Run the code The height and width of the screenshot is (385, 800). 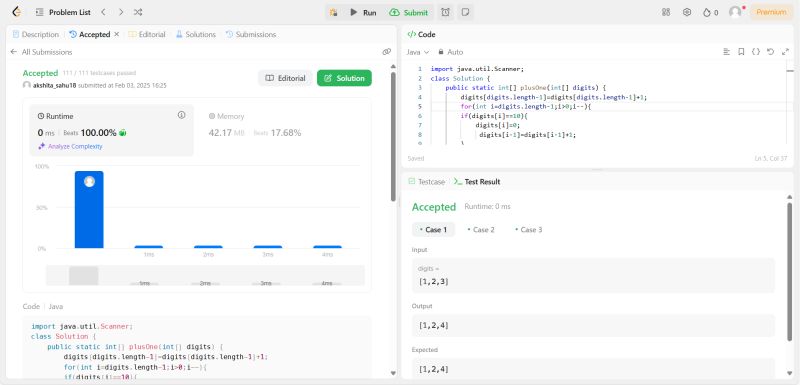click(363, 12)
